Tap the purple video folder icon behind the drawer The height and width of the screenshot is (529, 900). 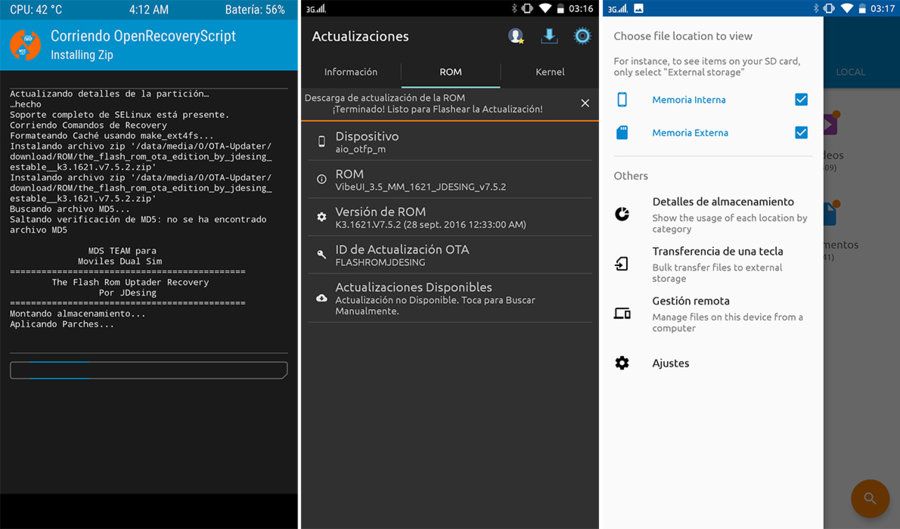pos(831,124)
